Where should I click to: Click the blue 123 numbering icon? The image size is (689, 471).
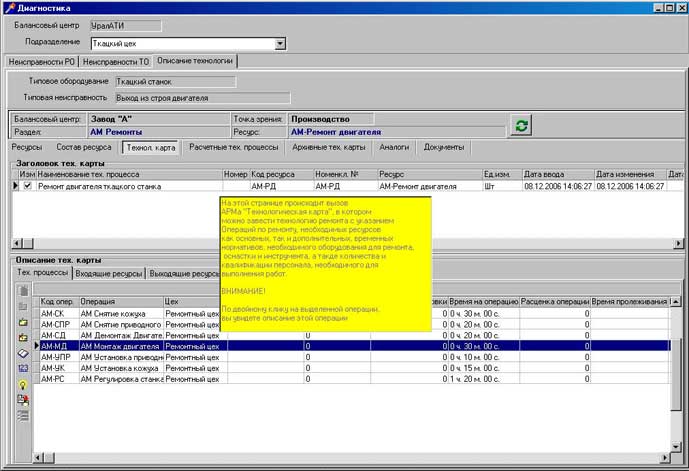23,368
